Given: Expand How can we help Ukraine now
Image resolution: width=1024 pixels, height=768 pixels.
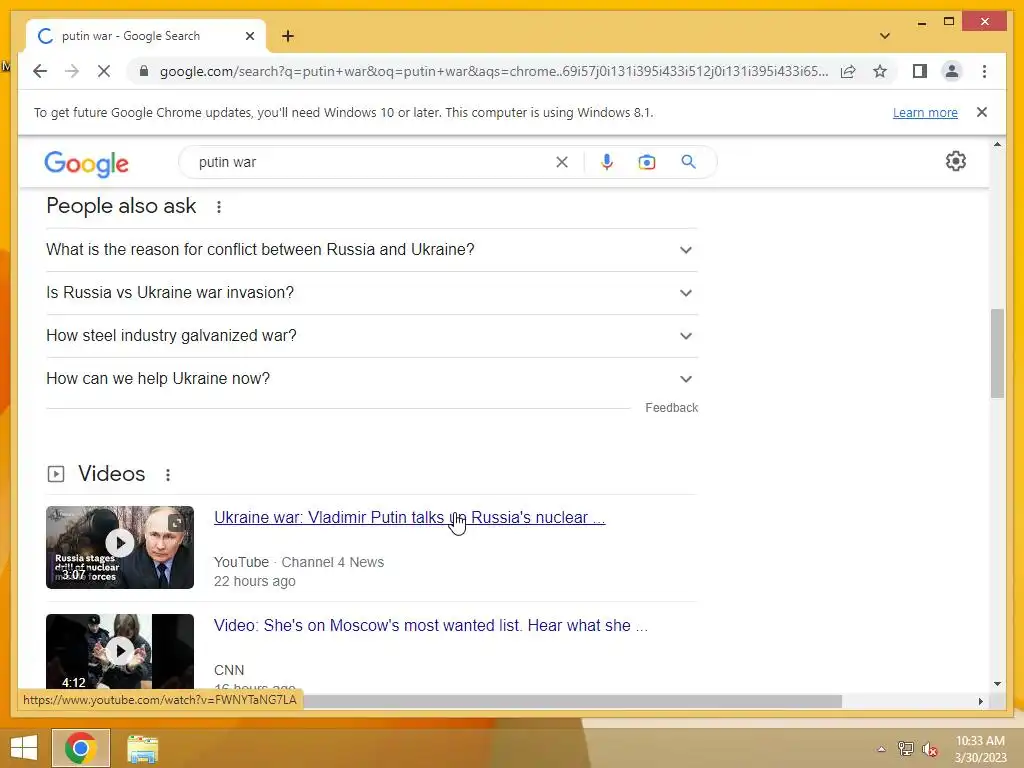Looking at the screenshot, I should coord(372,379).
